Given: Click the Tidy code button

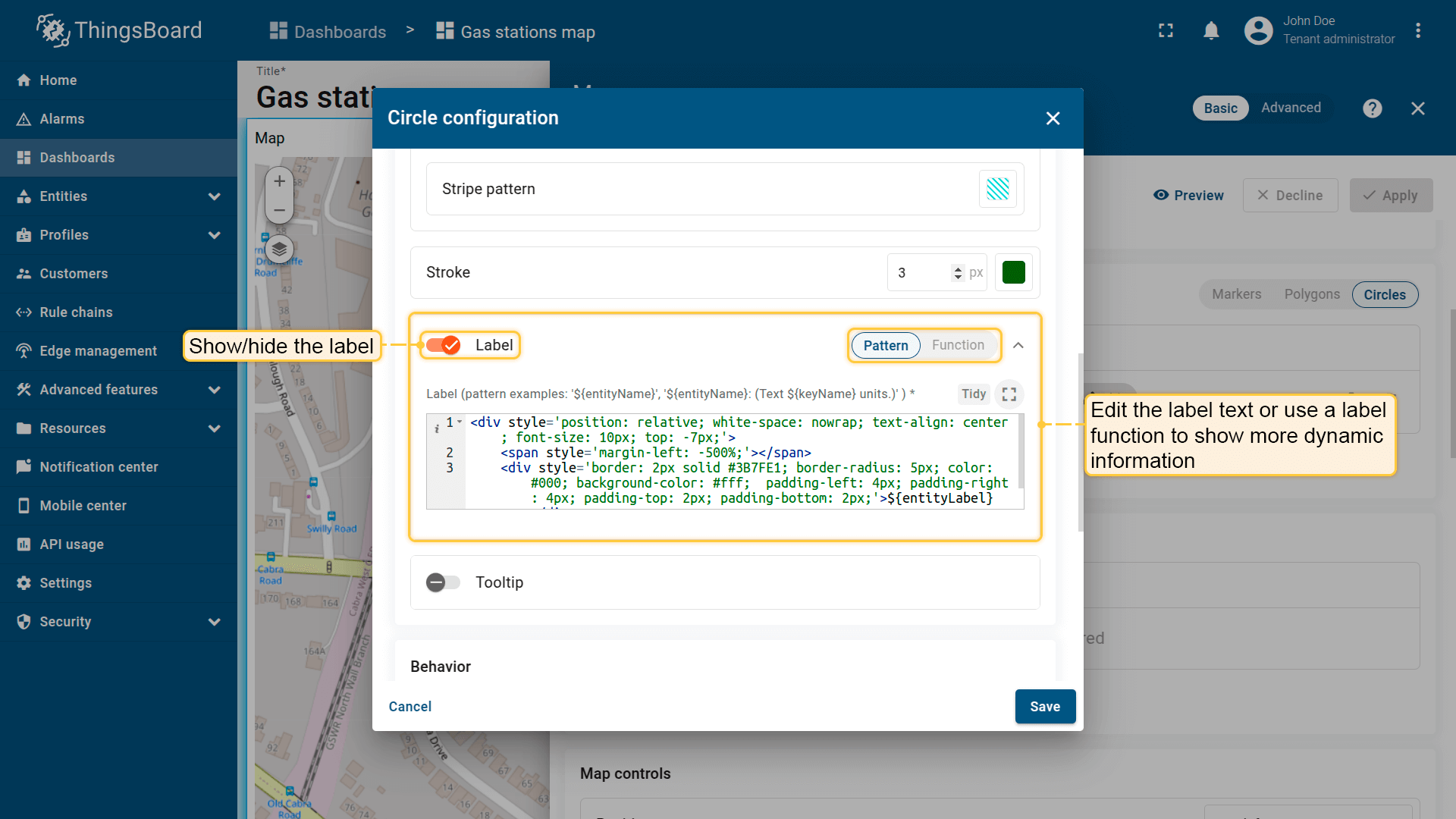Looking at the screenshot, I should [x=973, y=394].
